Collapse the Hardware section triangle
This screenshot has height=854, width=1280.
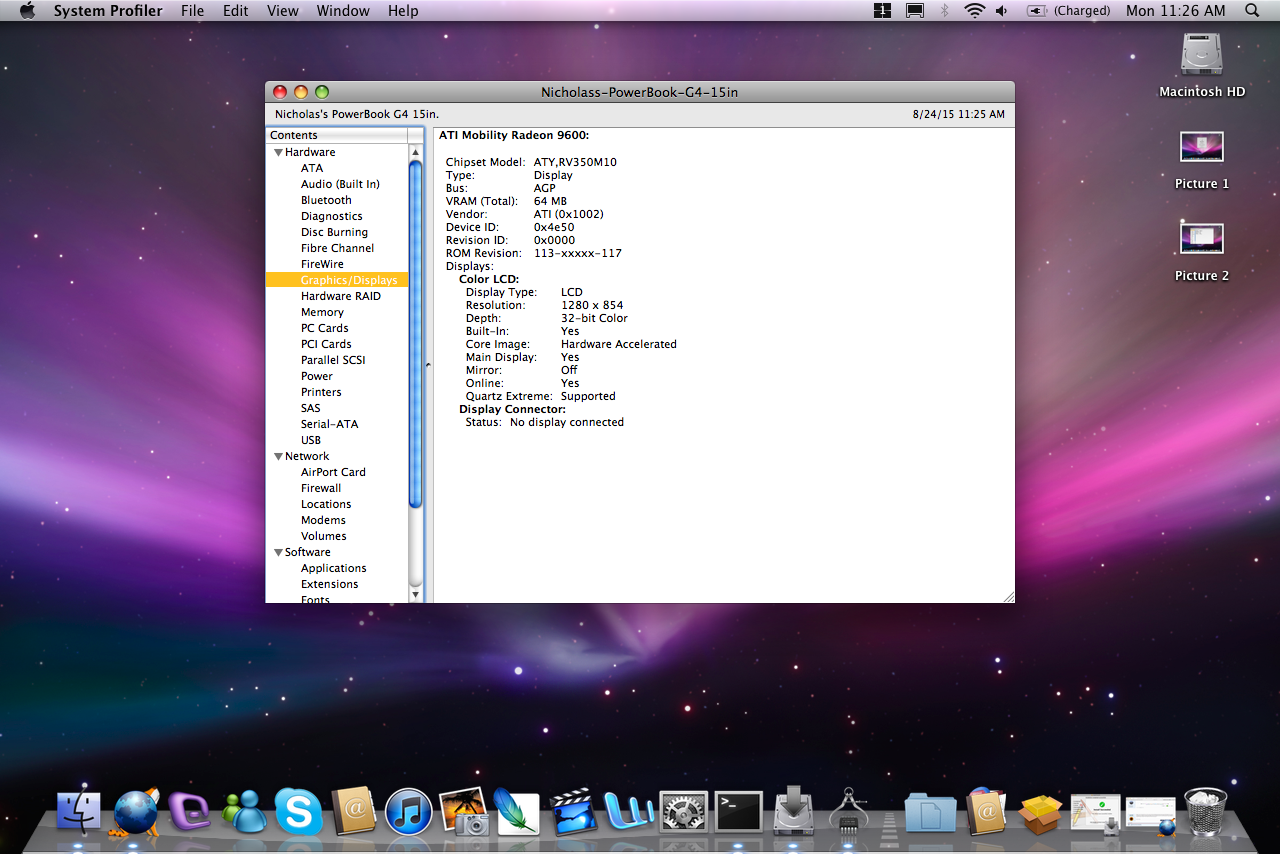278,152
